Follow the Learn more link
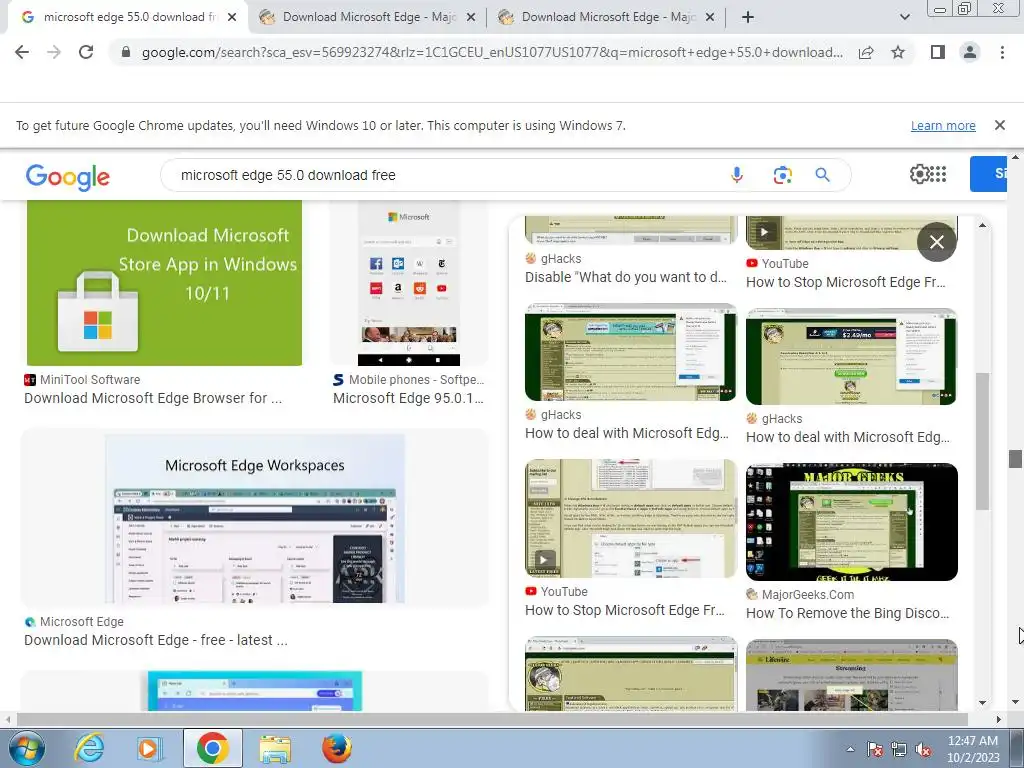Viewport: 1024px width, 768px height. (943, 125)
